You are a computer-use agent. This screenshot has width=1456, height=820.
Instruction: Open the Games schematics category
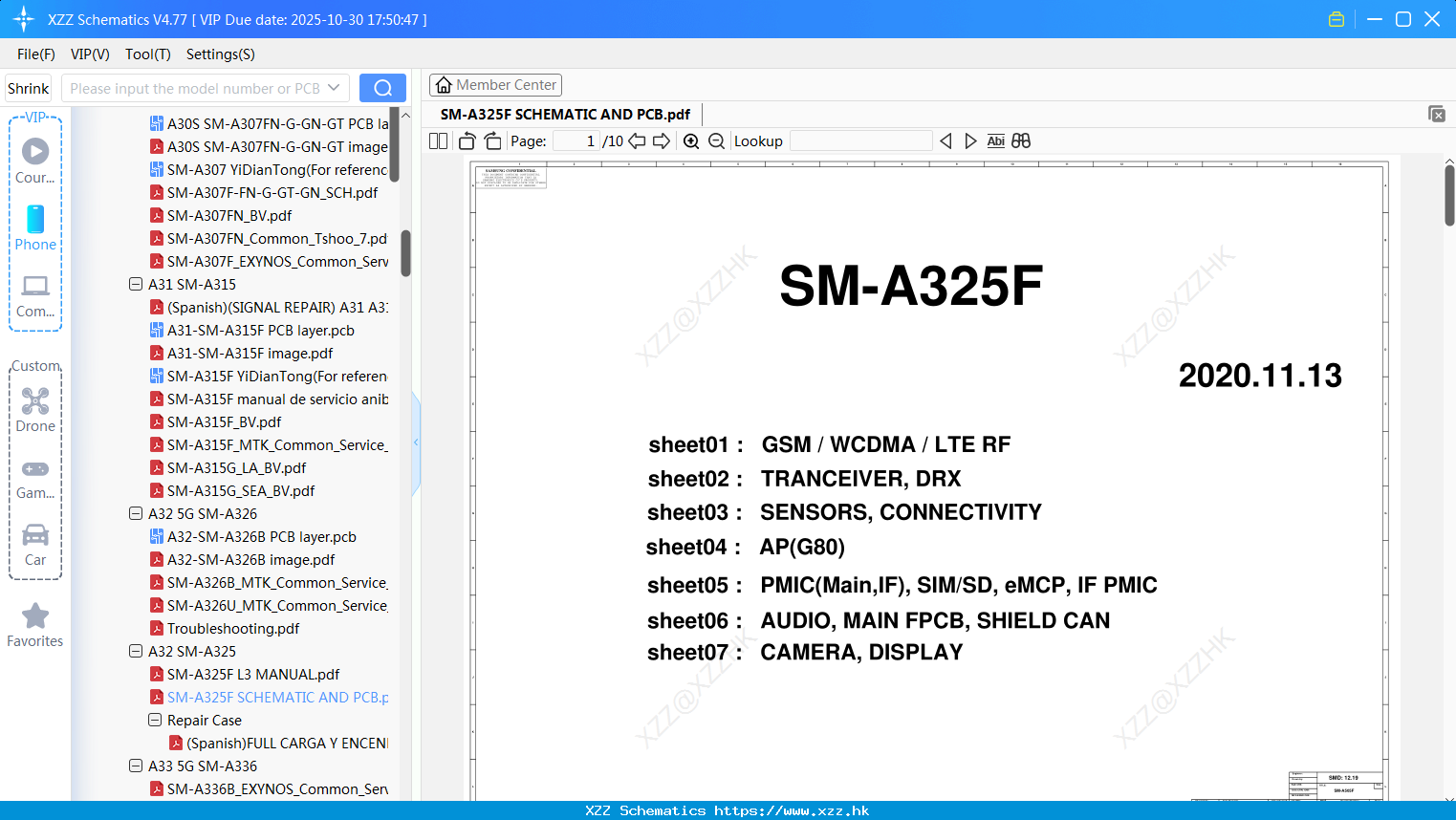[34, 476]
